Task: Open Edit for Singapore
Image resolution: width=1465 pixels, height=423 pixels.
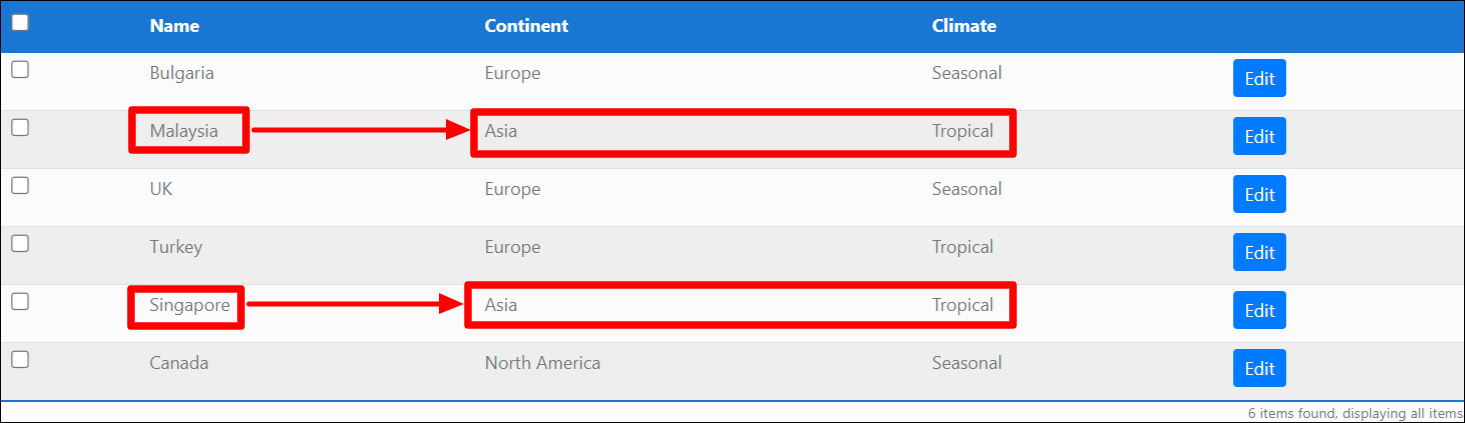Action: (x=1259, y=310)
